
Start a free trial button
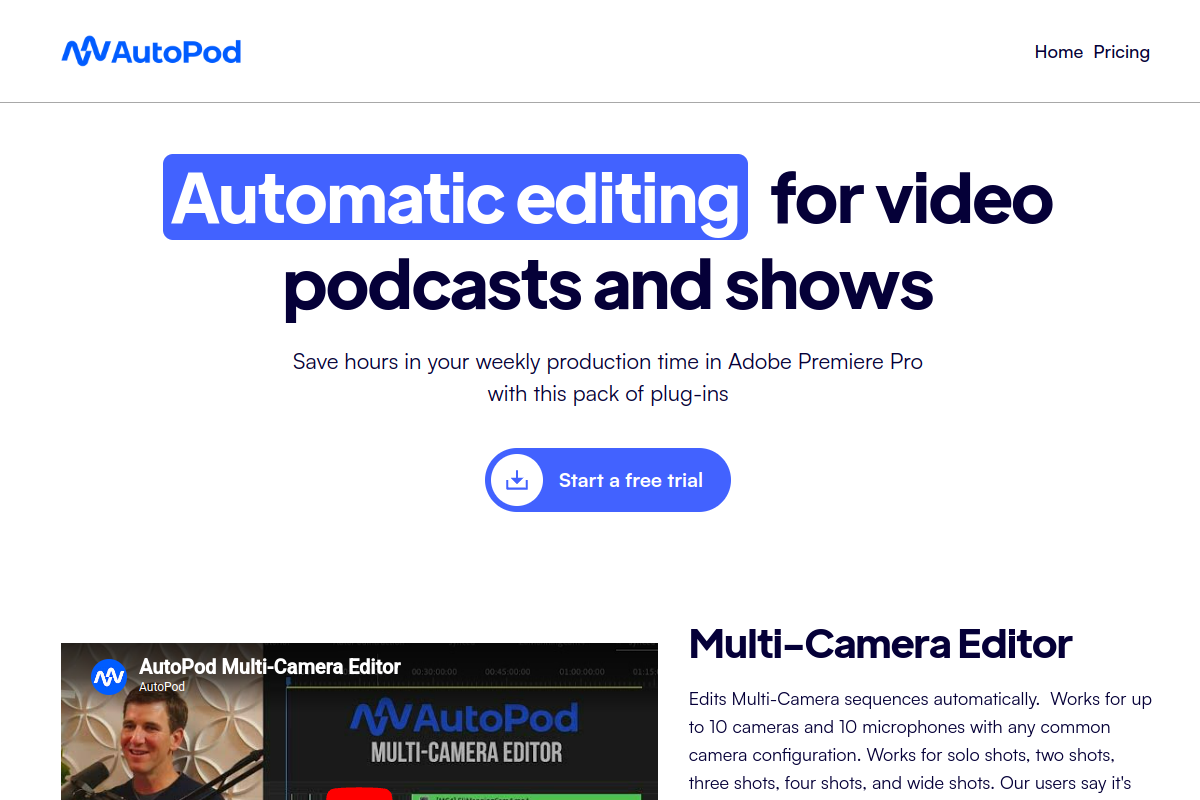pyautogui.click(x=608, y=480)
